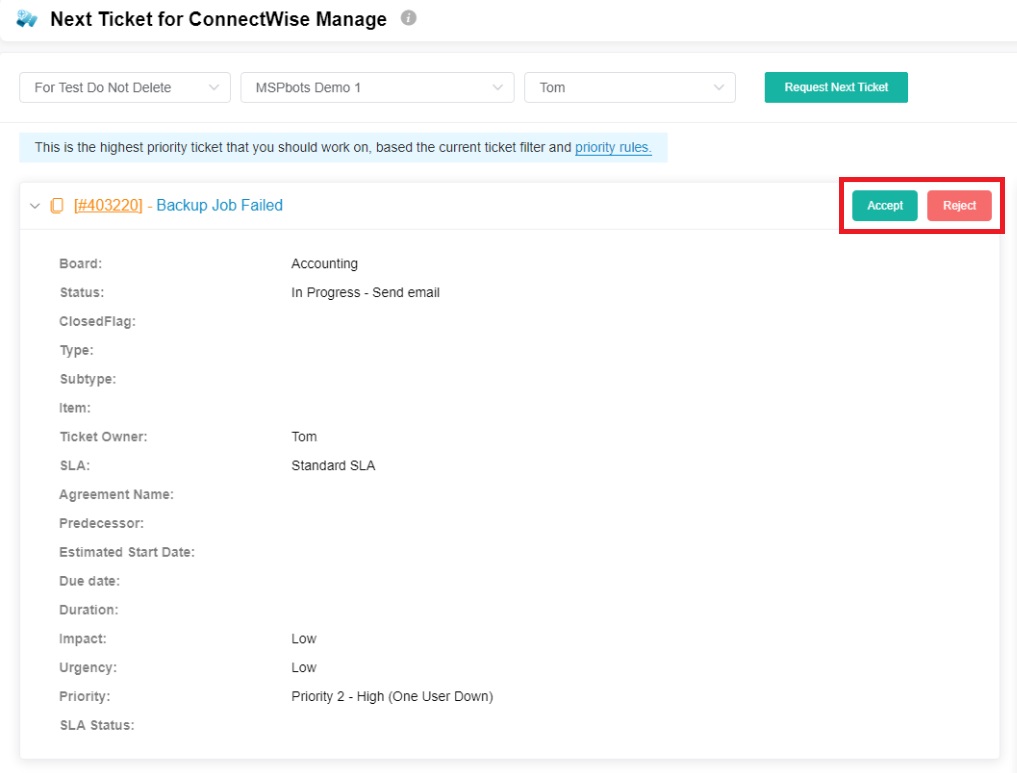Reject the Backup Job Failed ticket
The height and width of the screenshot is (773, 1017).
point(959,206)
